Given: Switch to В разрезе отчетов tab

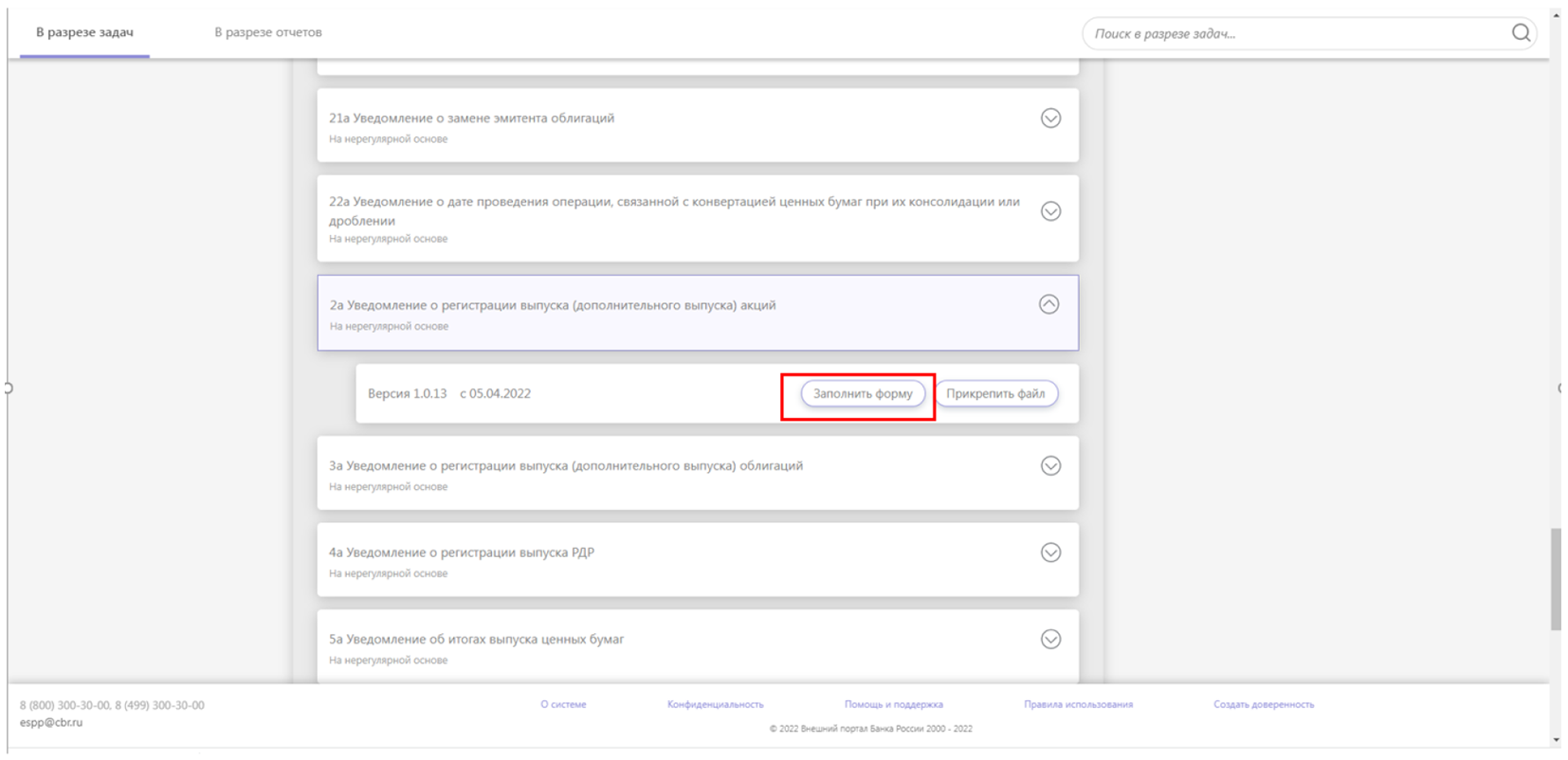Looking at the screenshot, I should coord(267,32).
